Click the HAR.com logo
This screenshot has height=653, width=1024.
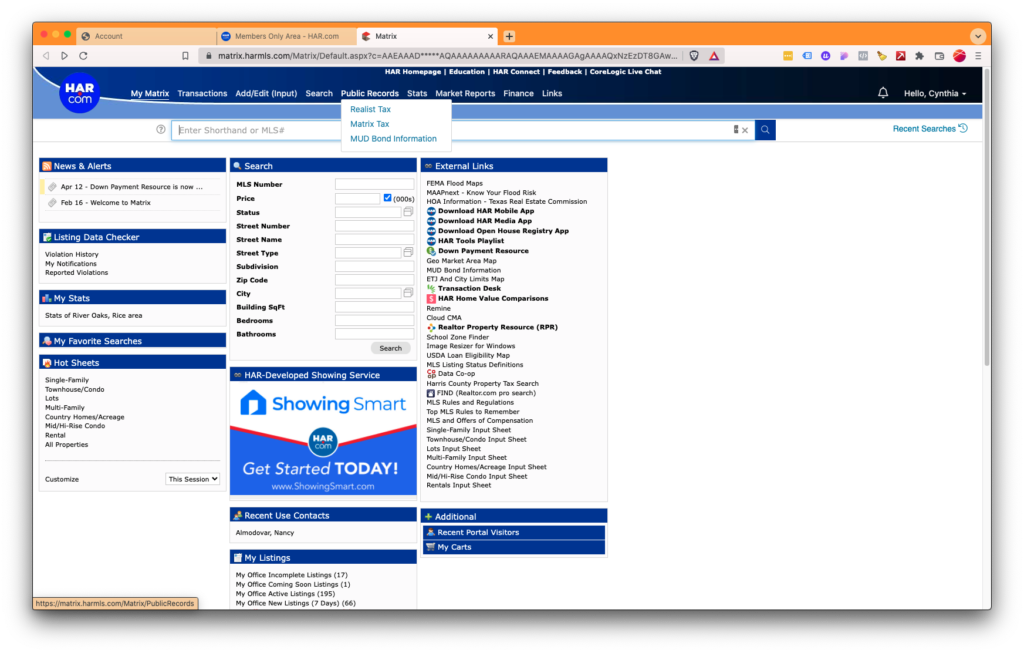(80, 93)
